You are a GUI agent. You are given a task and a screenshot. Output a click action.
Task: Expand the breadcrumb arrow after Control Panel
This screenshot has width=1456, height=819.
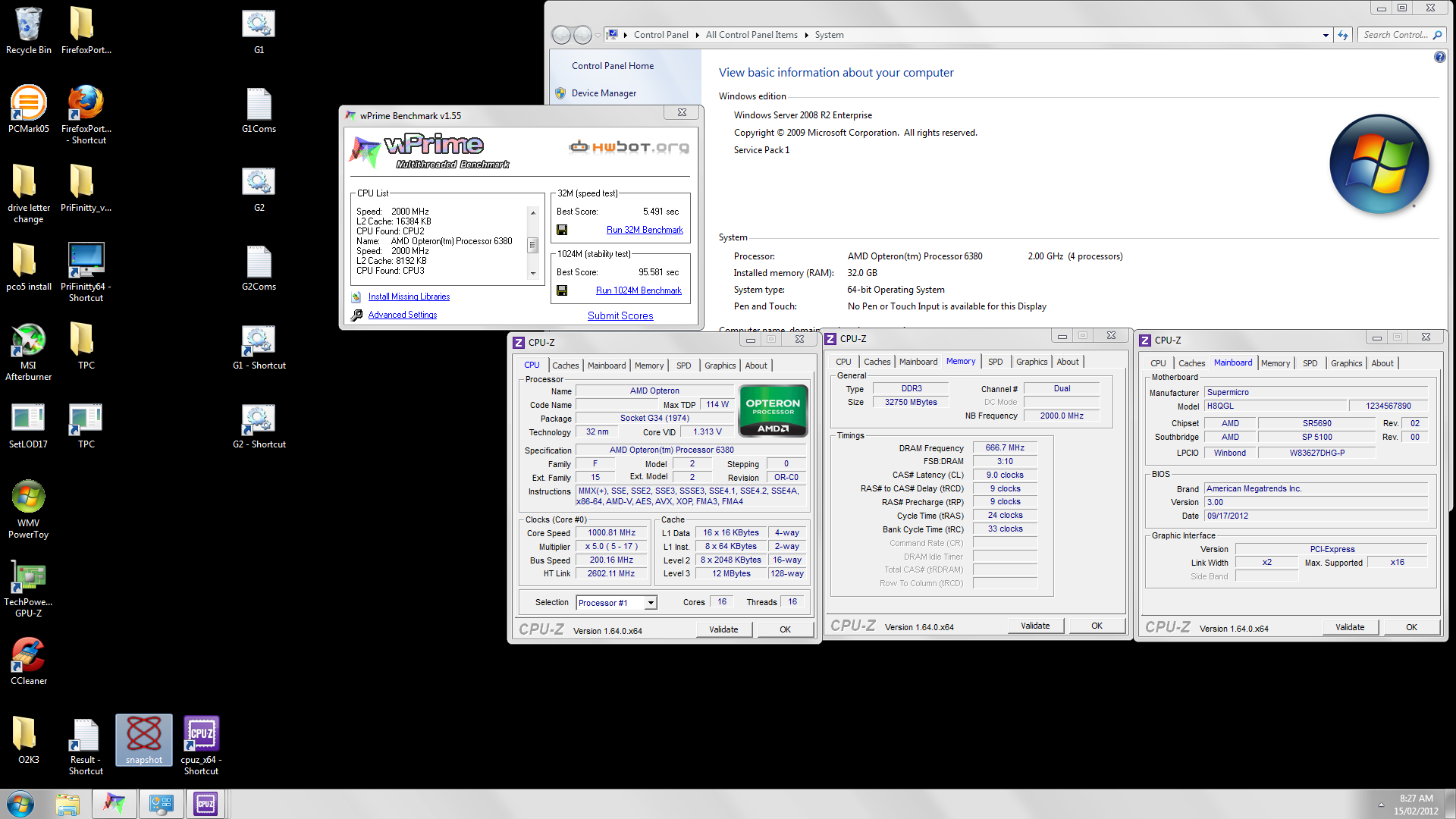pos(697,35)
